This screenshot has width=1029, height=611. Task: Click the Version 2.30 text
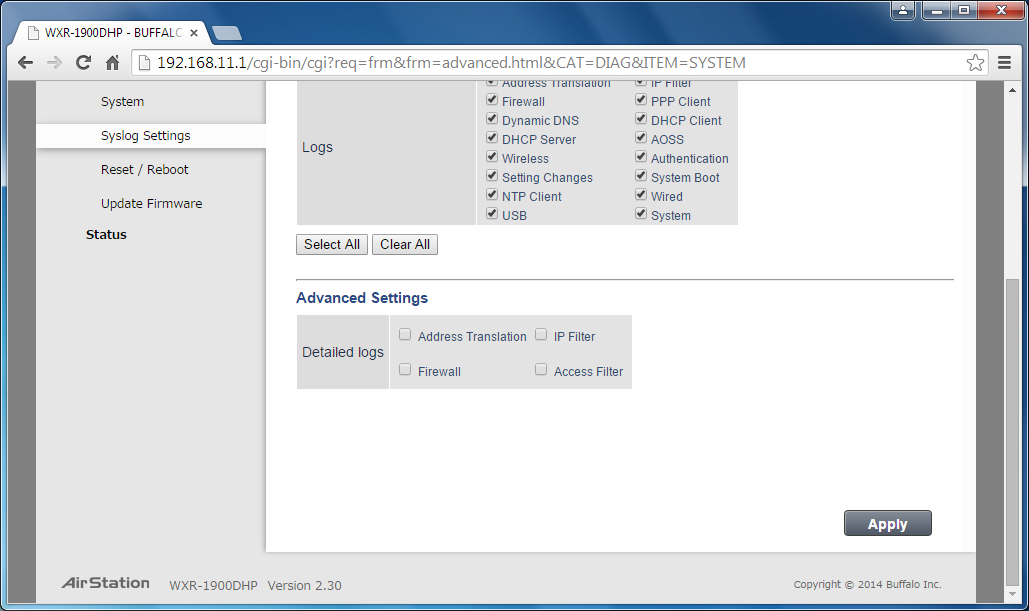[304, 585]
